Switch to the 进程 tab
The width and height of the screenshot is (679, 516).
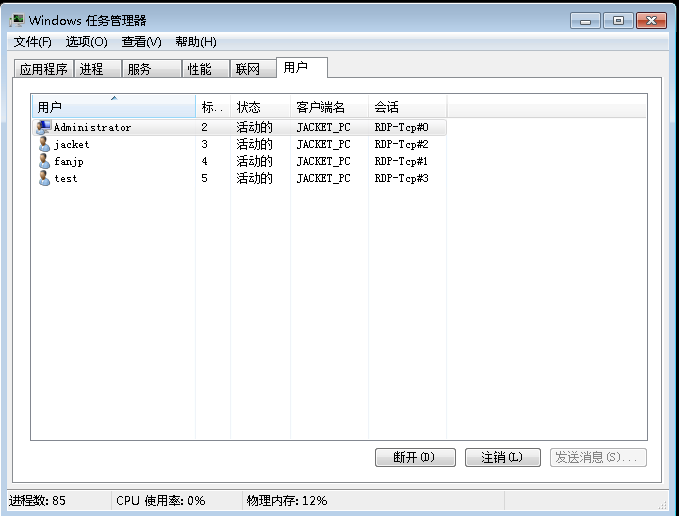(x=98, y=69)
